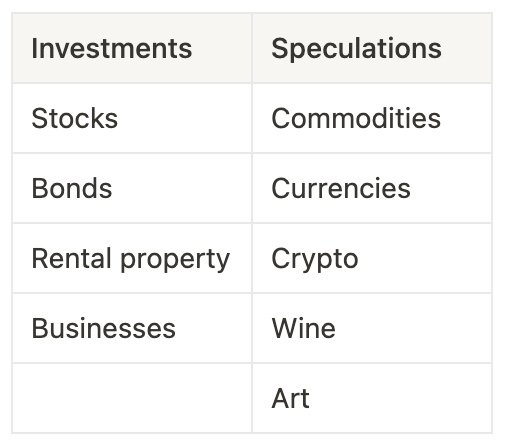Select the Commodities cell

coord(372,118)
